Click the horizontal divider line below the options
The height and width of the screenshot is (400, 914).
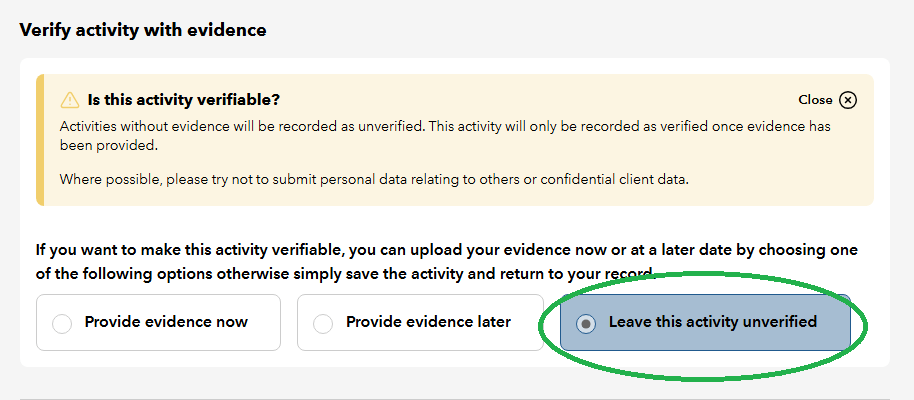(x=457, y=398)
